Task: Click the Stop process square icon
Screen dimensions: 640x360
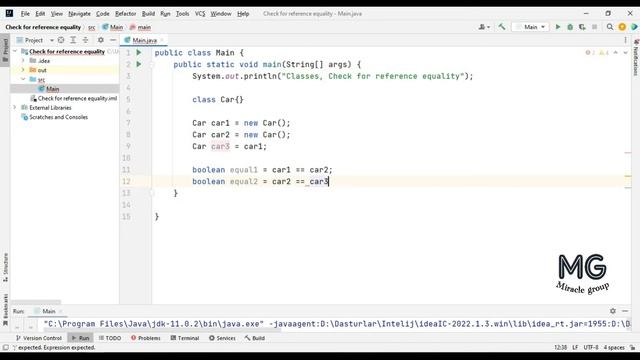Action: 594,27
